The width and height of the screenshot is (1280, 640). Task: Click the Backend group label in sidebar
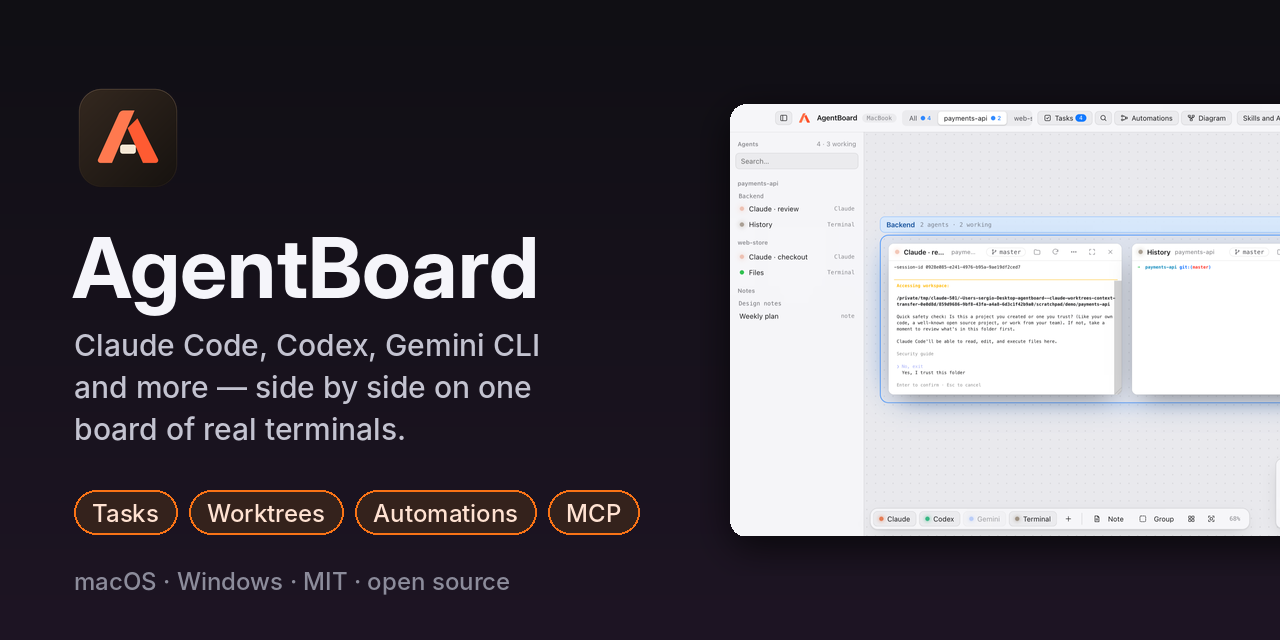pyautogui.click(x=751, y=196)
